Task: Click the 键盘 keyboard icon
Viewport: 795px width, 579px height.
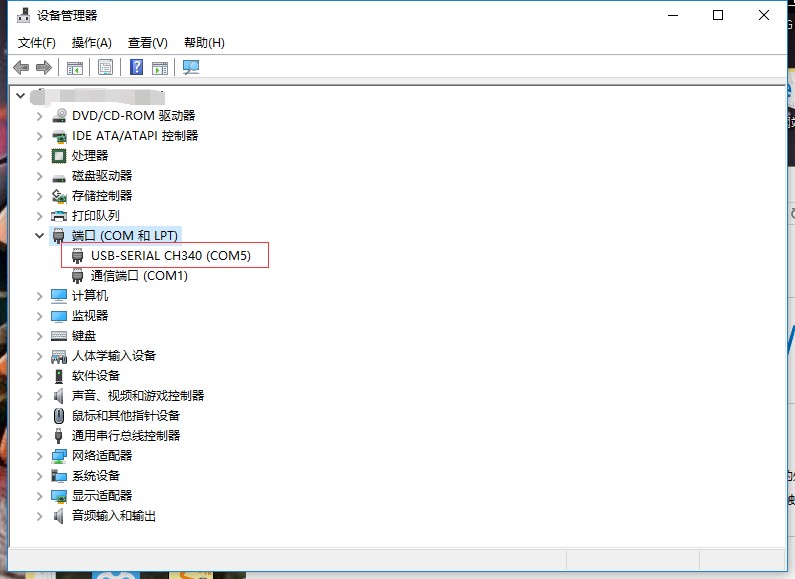Action: click(x=59, y=336)
